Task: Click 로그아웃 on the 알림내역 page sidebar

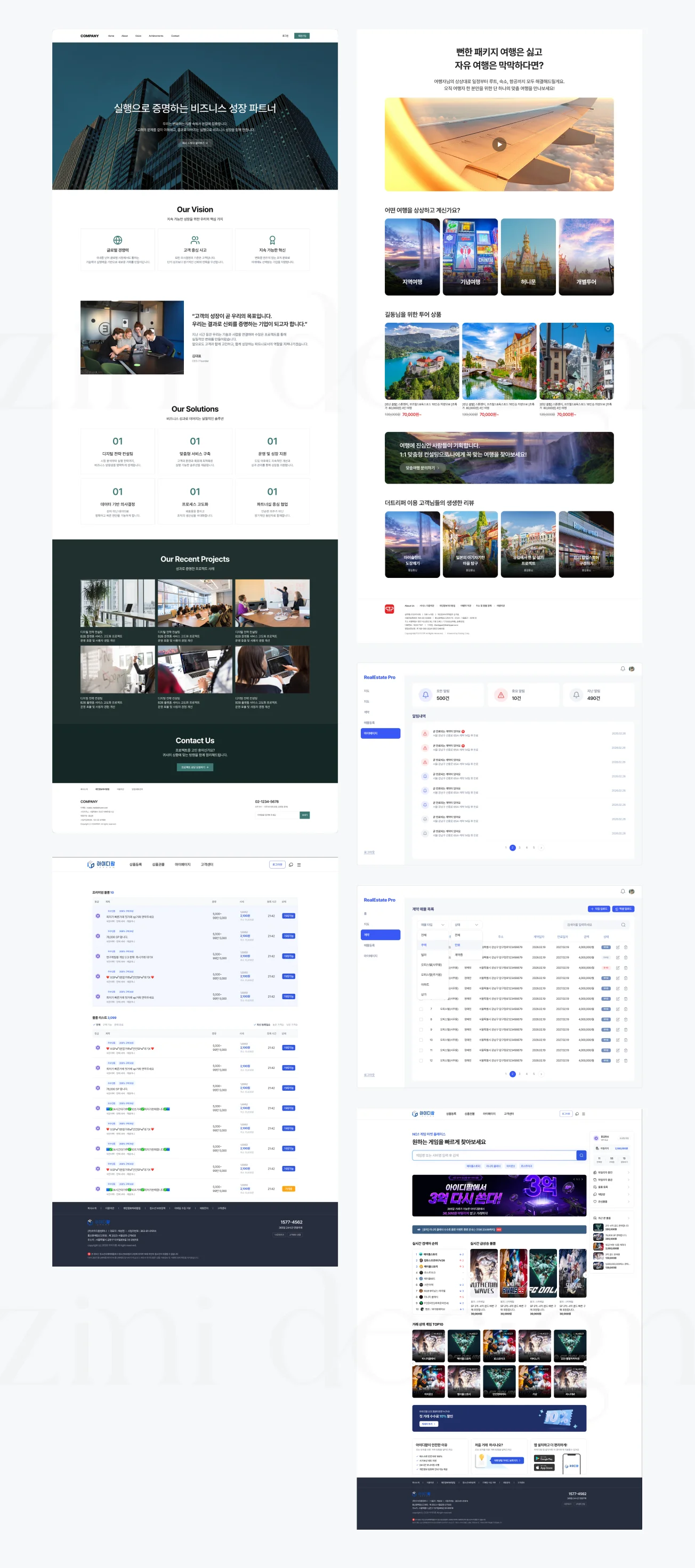Action: click(x=369, y=852)
